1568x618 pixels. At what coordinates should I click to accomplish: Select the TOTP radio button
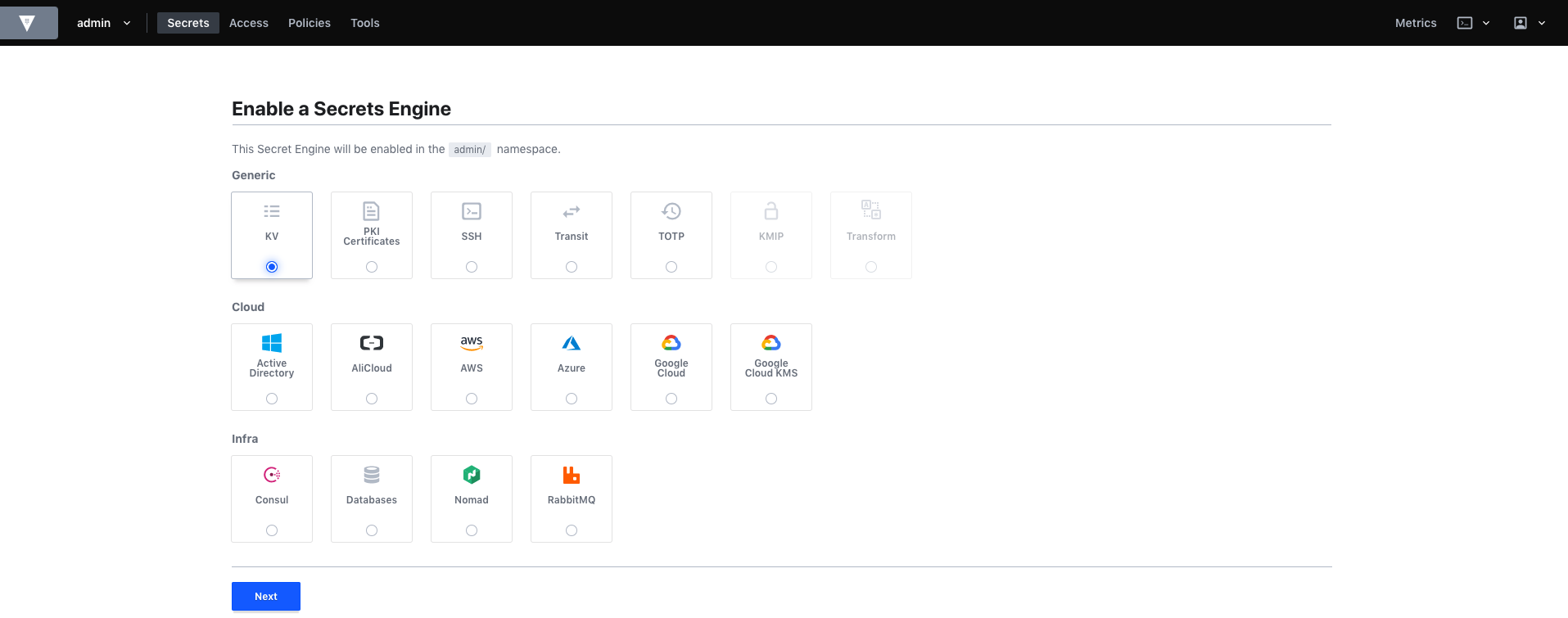(x=671, y=267)
